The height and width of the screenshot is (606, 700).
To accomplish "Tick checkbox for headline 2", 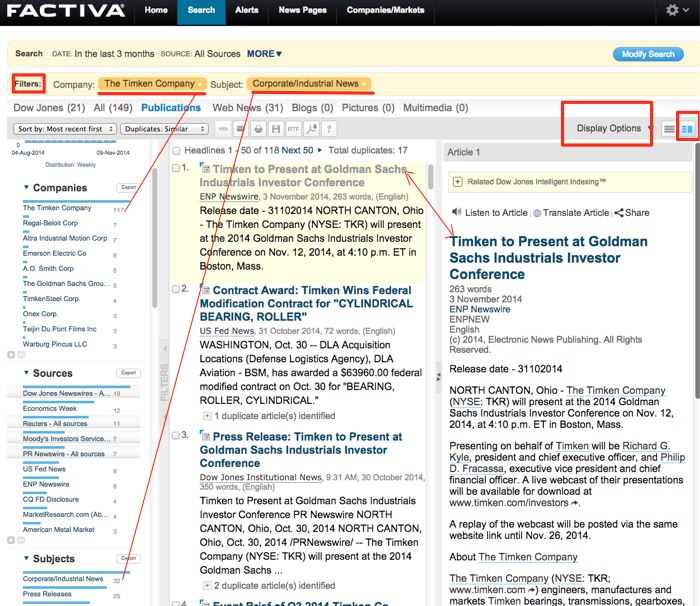I will (176, 289).
